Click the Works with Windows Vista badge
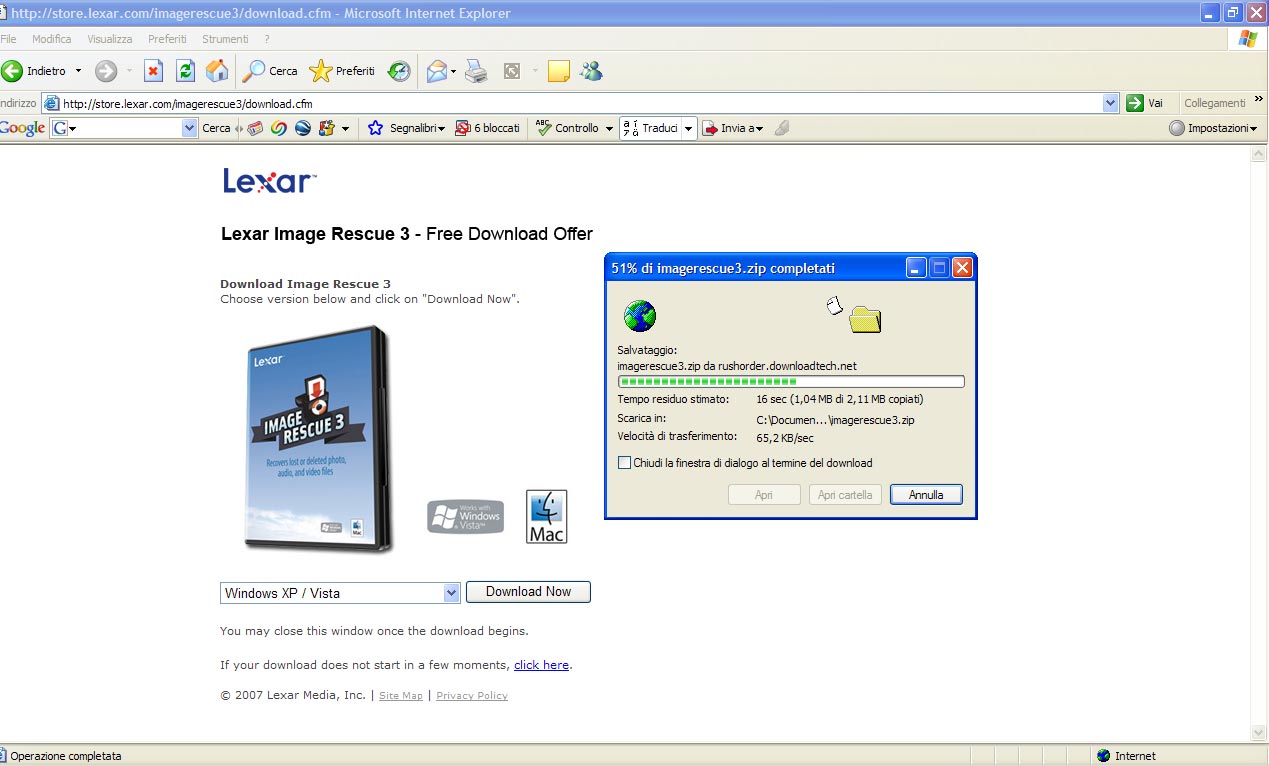Image resolution: width=1269 pixels, height=766 pixels. pos(466,517)
